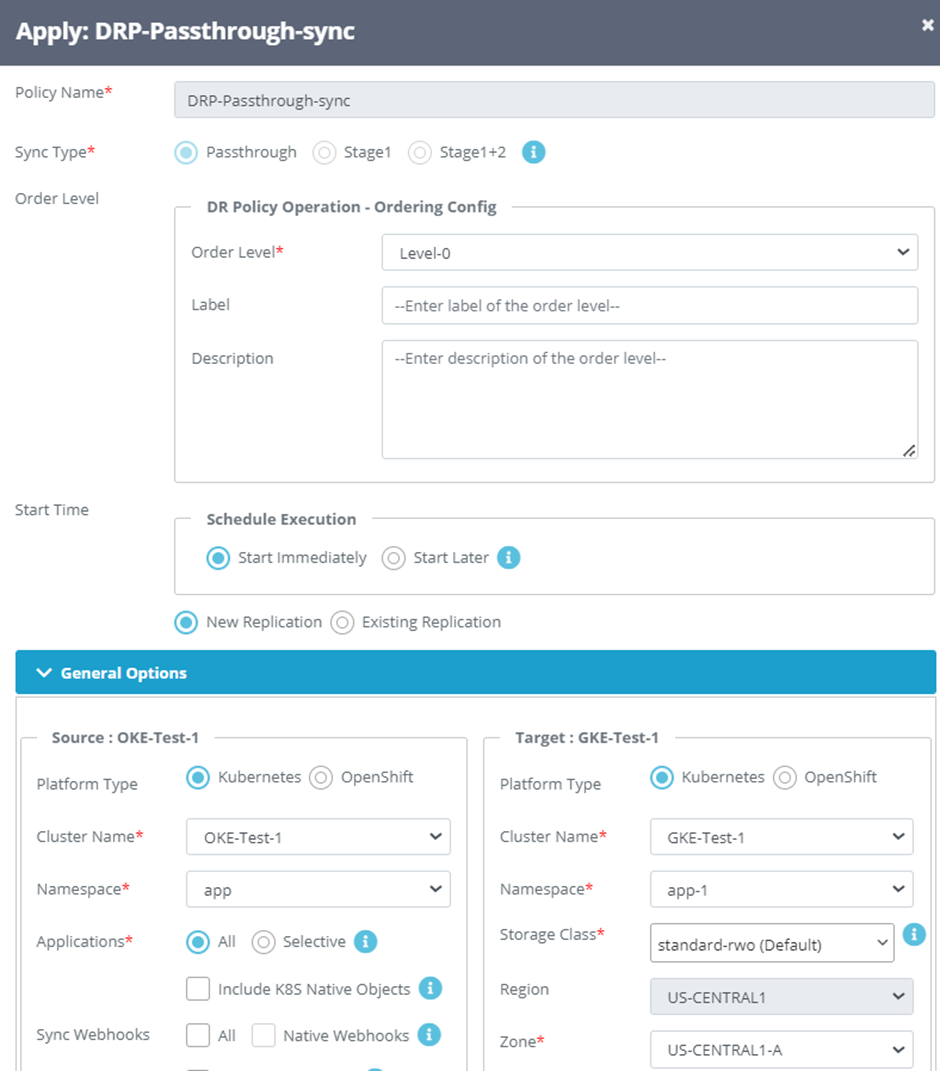Select New Replication radio button
This screenshot has width=940, height=1071.
tap(186, 622)
